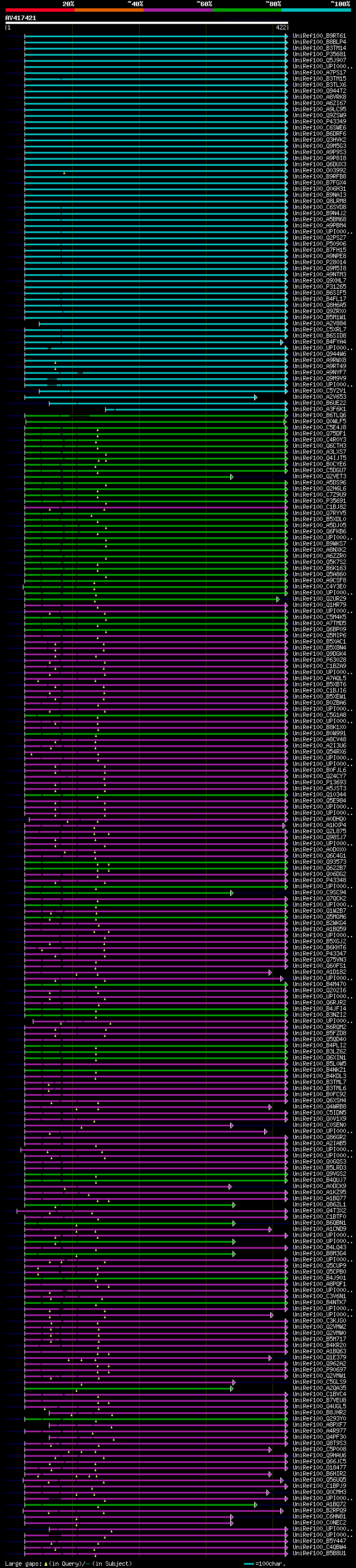This screenshot has width=356, height=1568.
Task: Click the cyan ~100% identity legend segment
Action: [x=316, y=10]
